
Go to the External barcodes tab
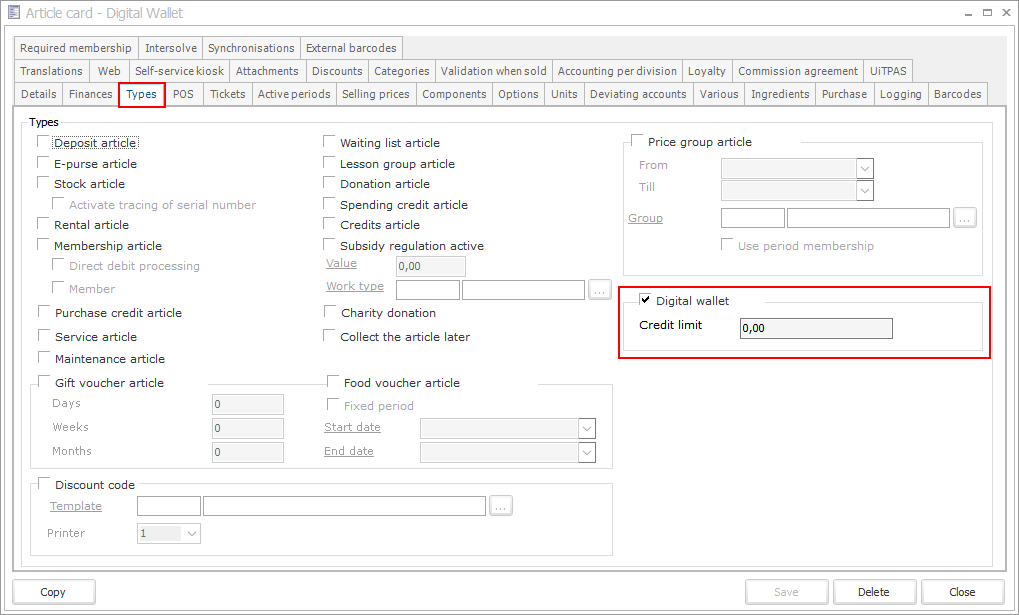click(351, 48)
